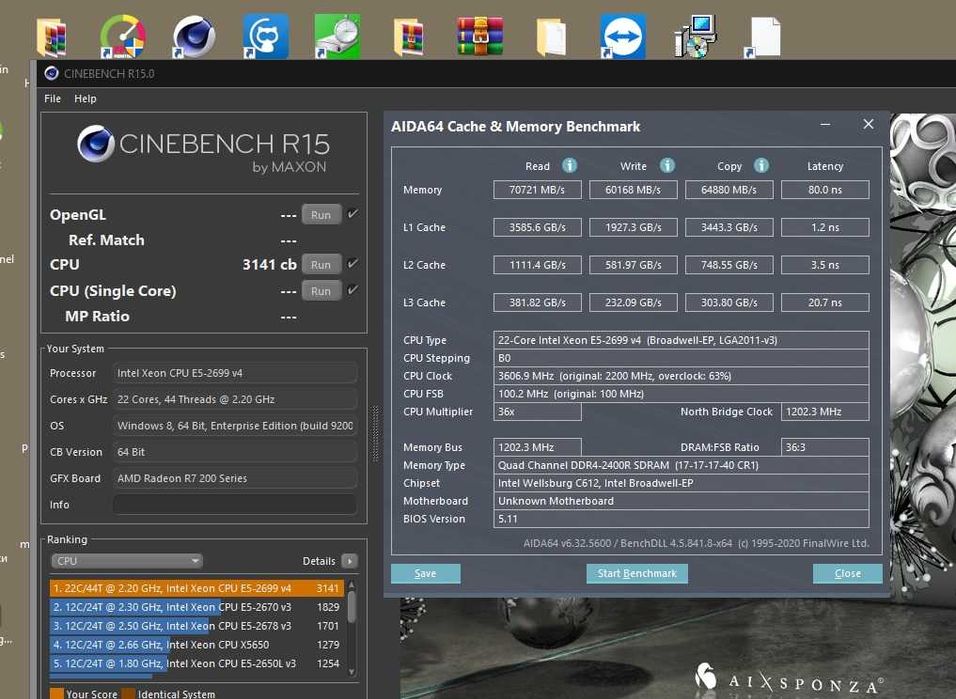This screenshot has width=956, height=699.
Task: Click the CPU Multiplier value 36x
Action: pyautogui.click(x=537, y=412)
